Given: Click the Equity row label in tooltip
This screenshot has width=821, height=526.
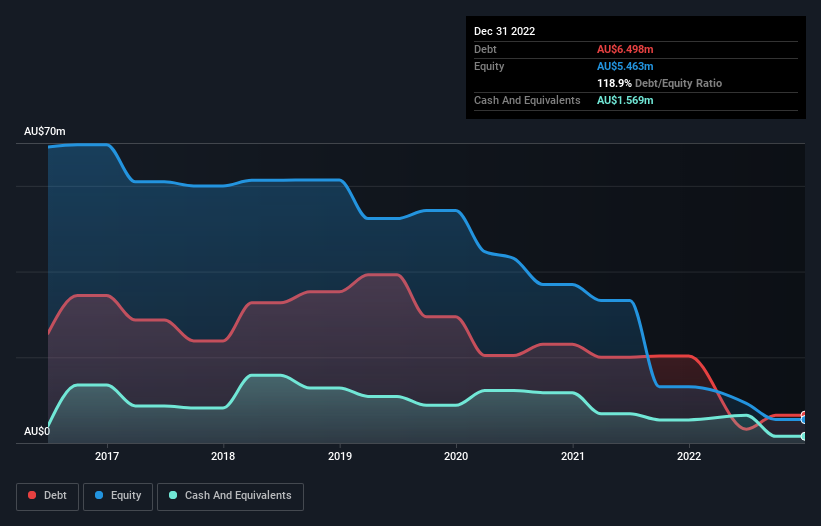Looking at the screenshot, I should pyautogui.click(x=489, y=66).
